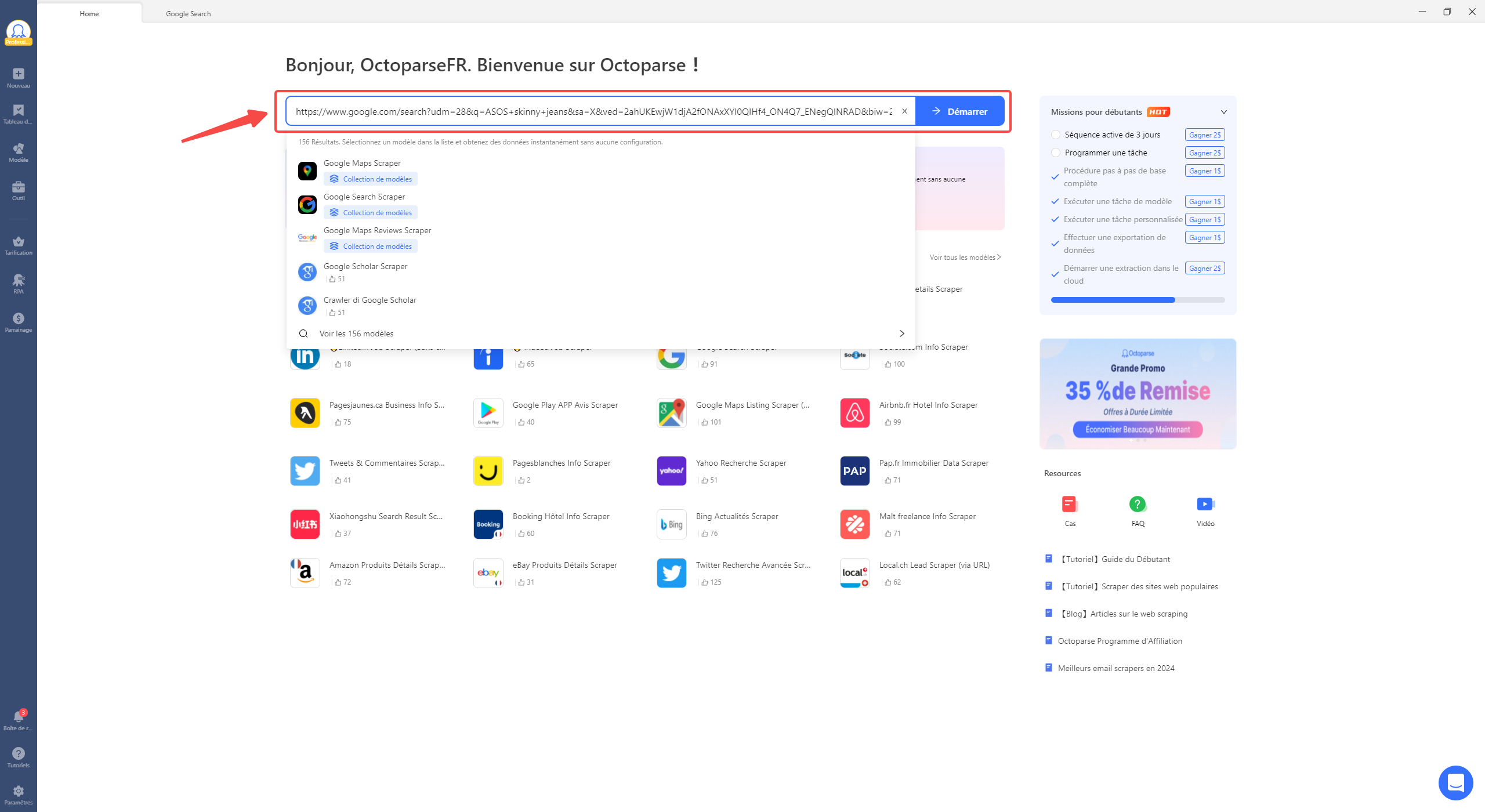Open Collection de modèles under Google Maps Scraper
The width and height of the screenshot is (1485, 812).
tap(371, 179)
